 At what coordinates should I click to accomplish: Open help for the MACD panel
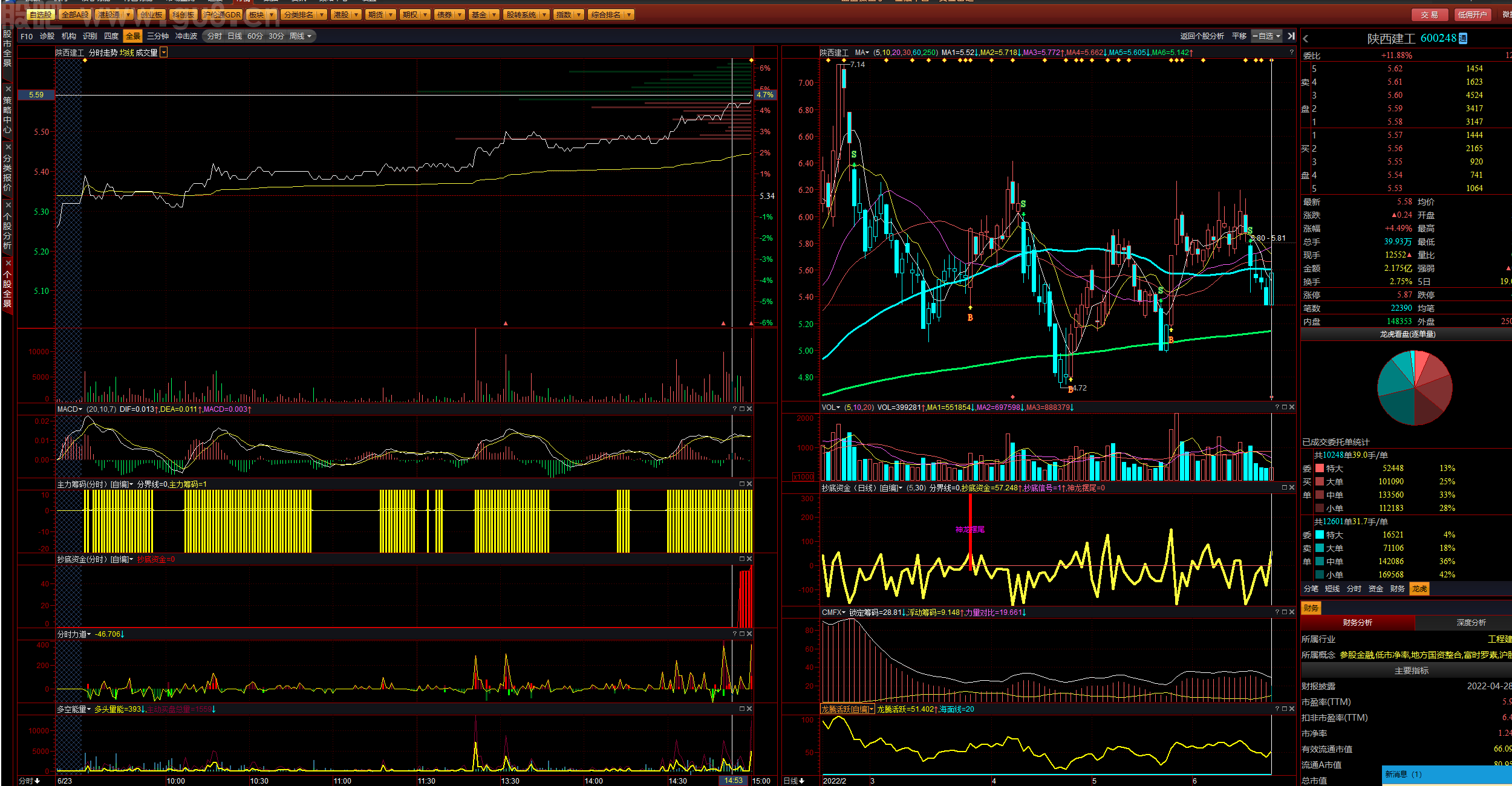(x=735, y=409)
